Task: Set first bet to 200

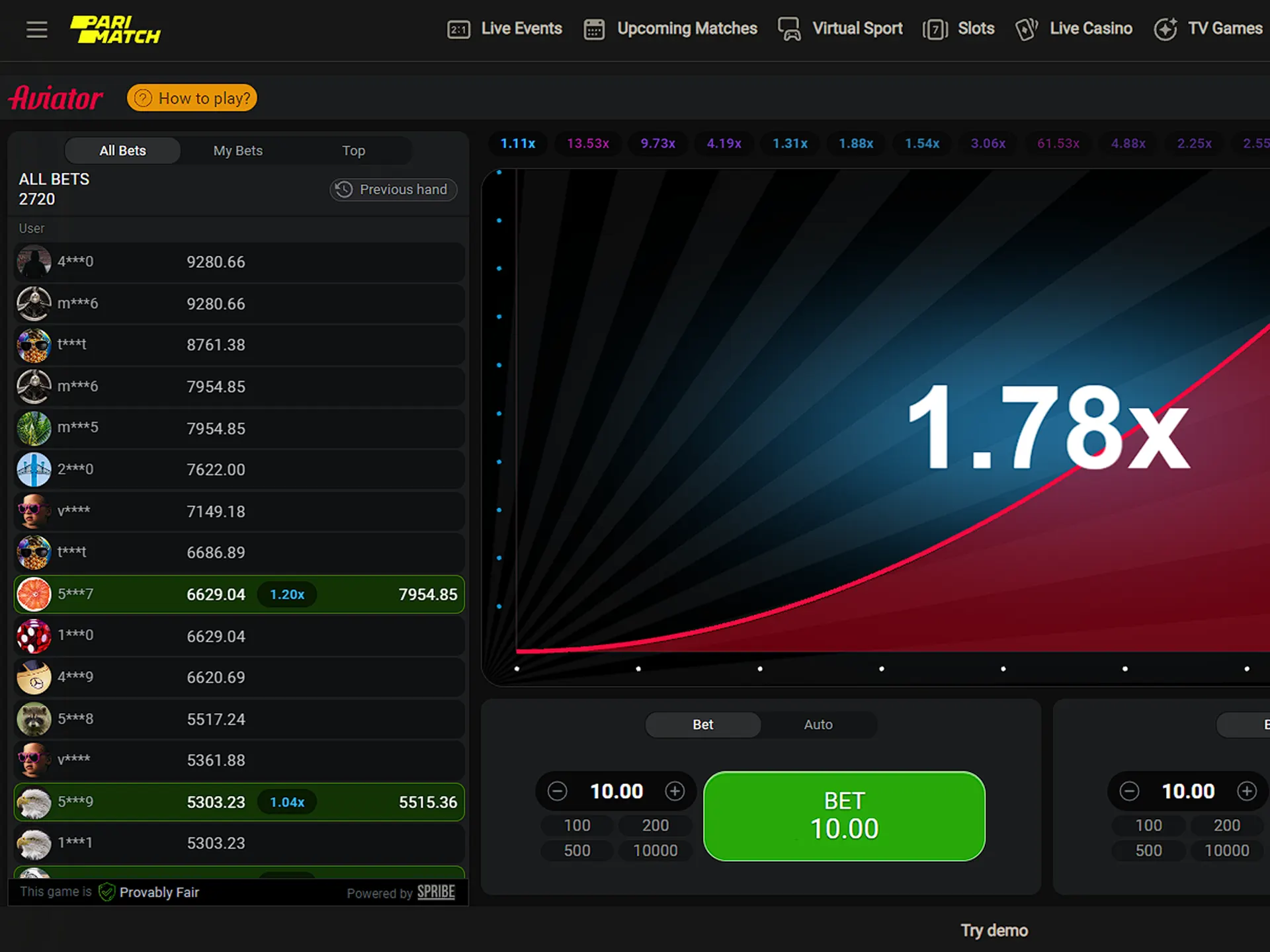Action: [656, 825]
